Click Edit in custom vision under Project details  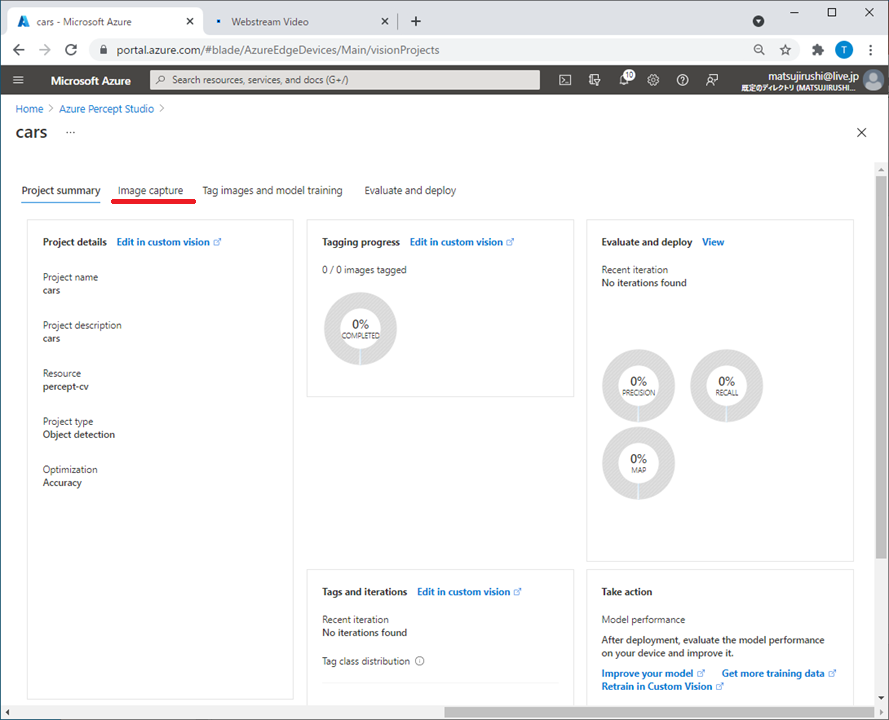coord(168,242)
